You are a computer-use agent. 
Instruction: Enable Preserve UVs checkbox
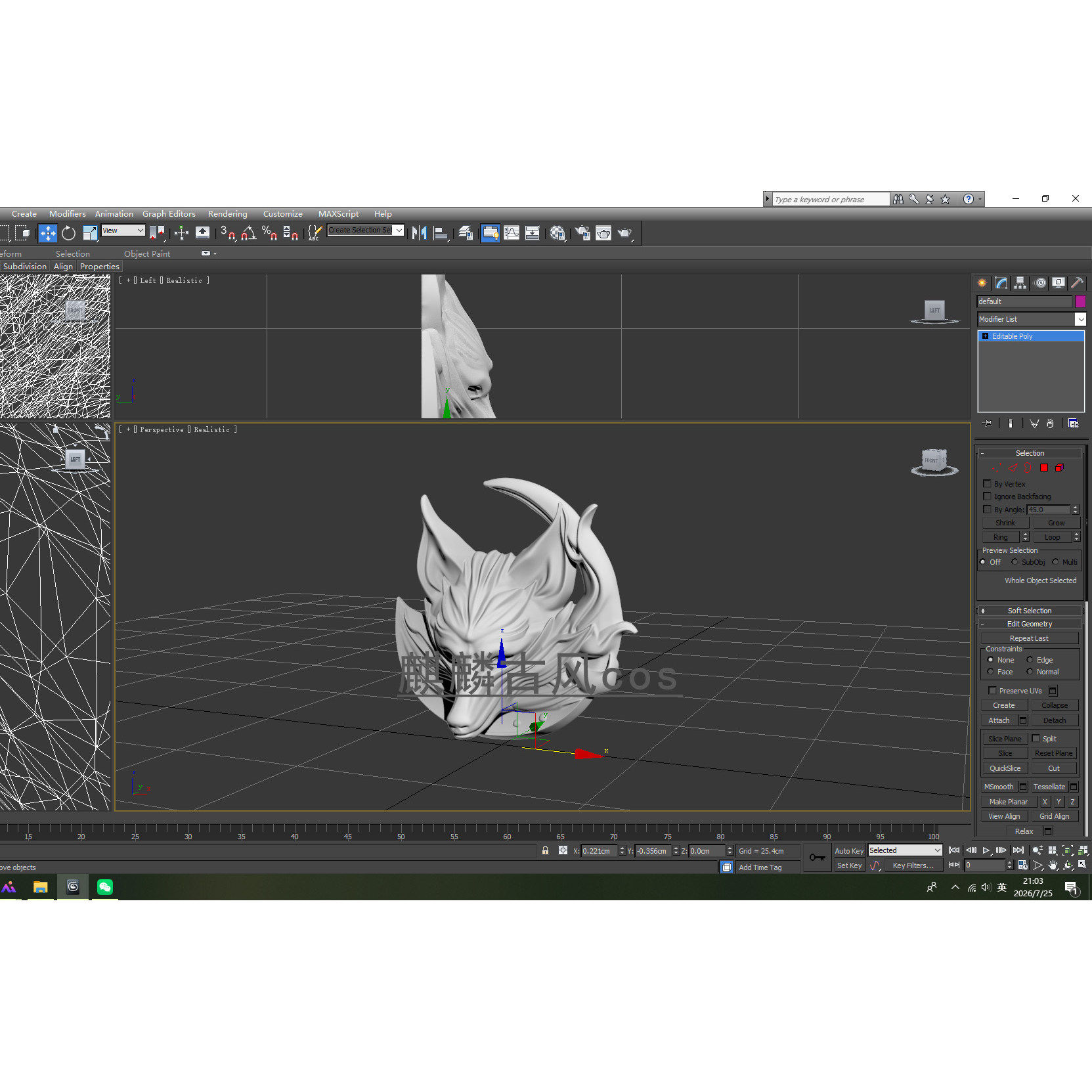pos(992,690)
